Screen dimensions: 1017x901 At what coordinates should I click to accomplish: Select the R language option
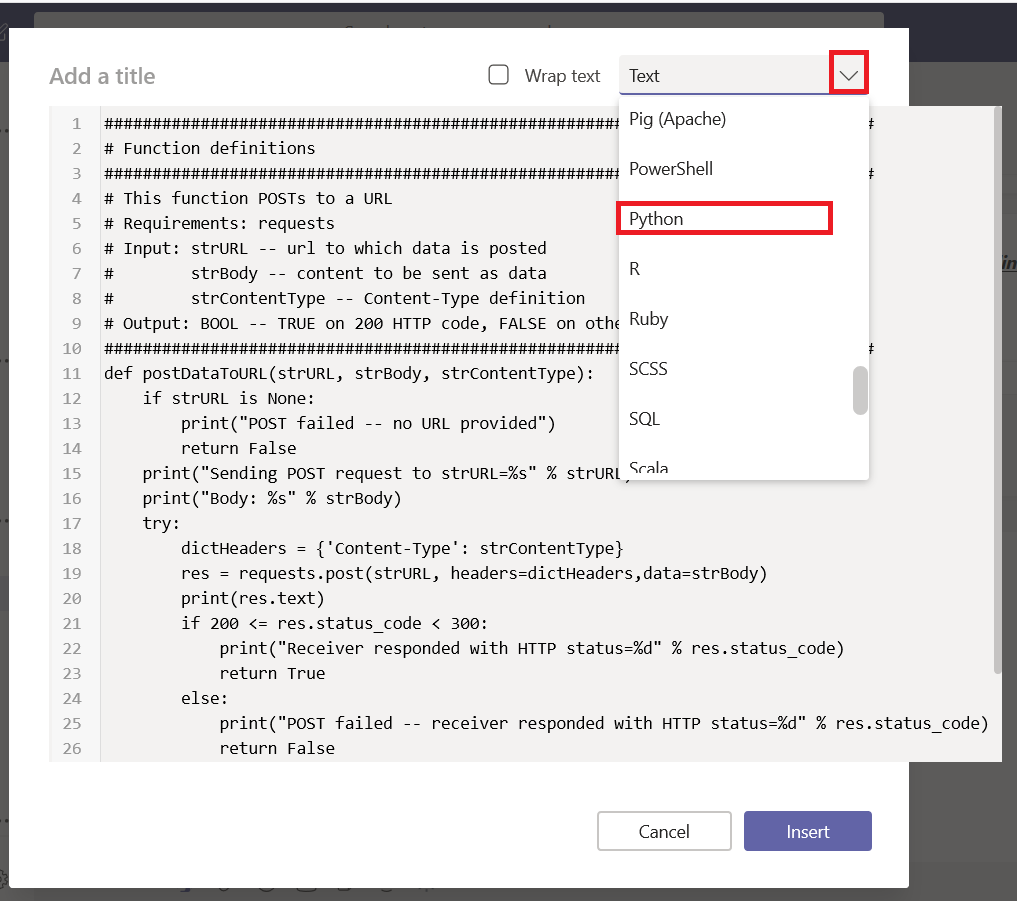point(635,269)
